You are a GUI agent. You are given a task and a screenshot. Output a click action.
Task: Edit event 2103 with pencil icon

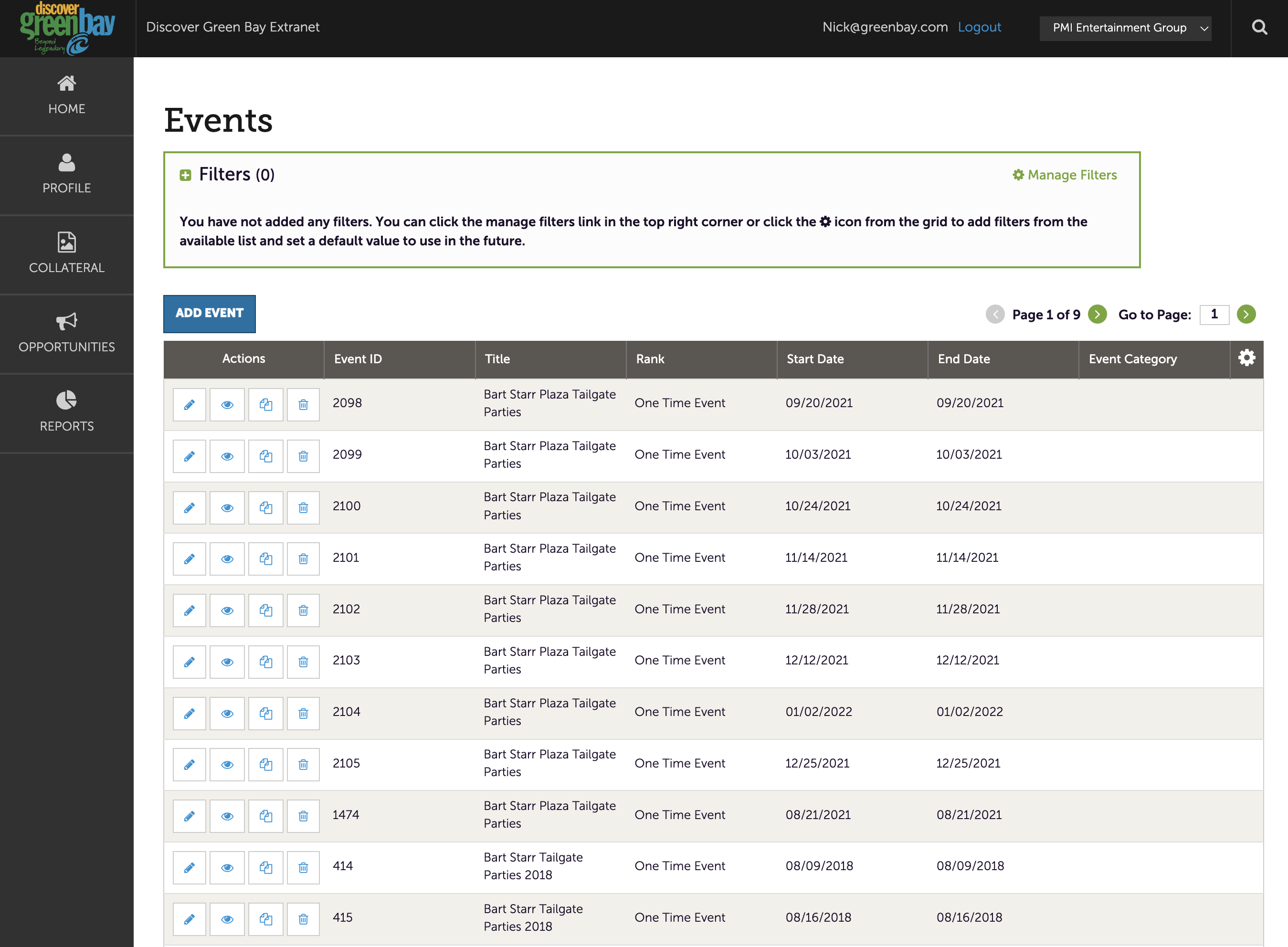189,662
